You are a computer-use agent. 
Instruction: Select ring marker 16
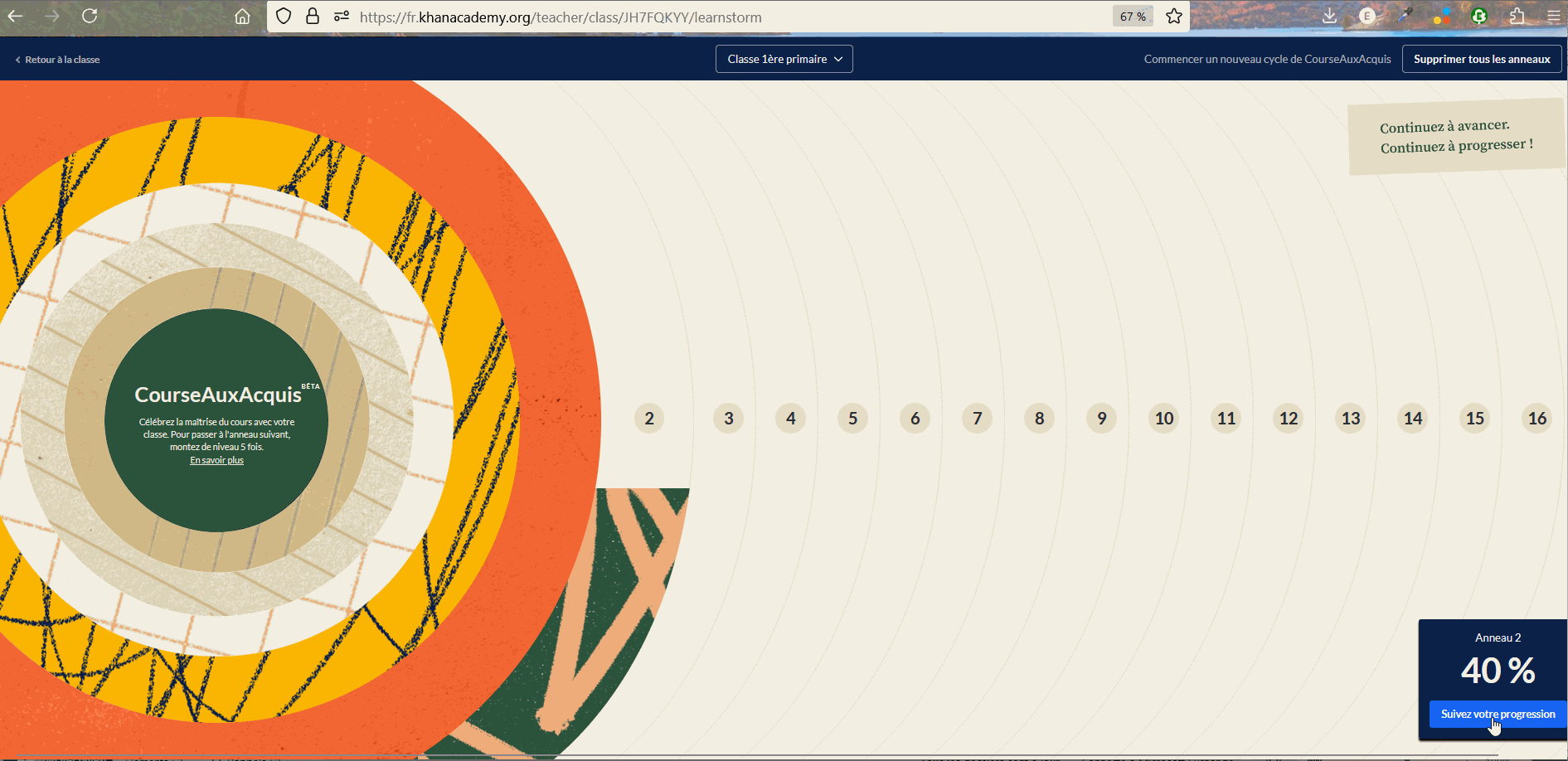(1537, 419)
